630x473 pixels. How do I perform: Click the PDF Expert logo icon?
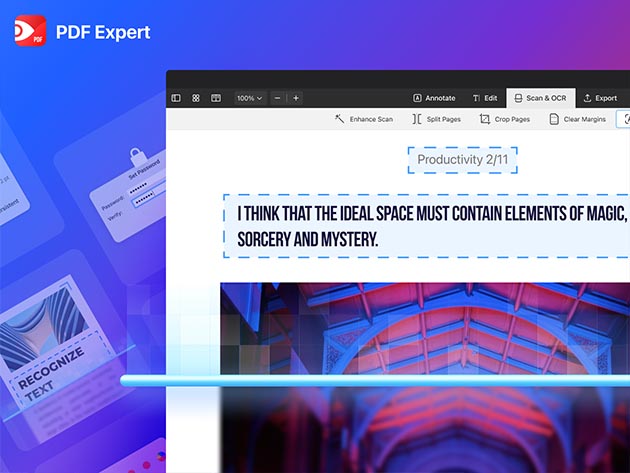pyautogui.click(x=30, y=31)
